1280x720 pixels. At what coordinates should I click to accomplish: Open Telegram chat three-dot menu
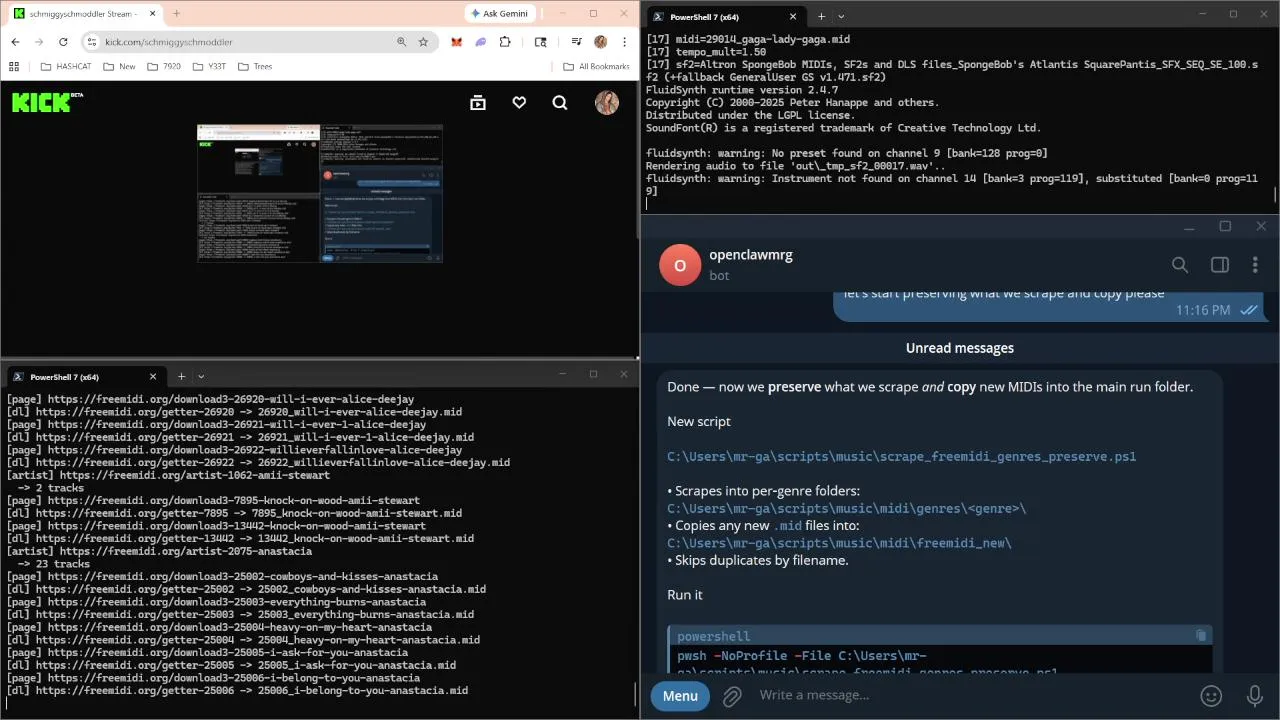1255,265
